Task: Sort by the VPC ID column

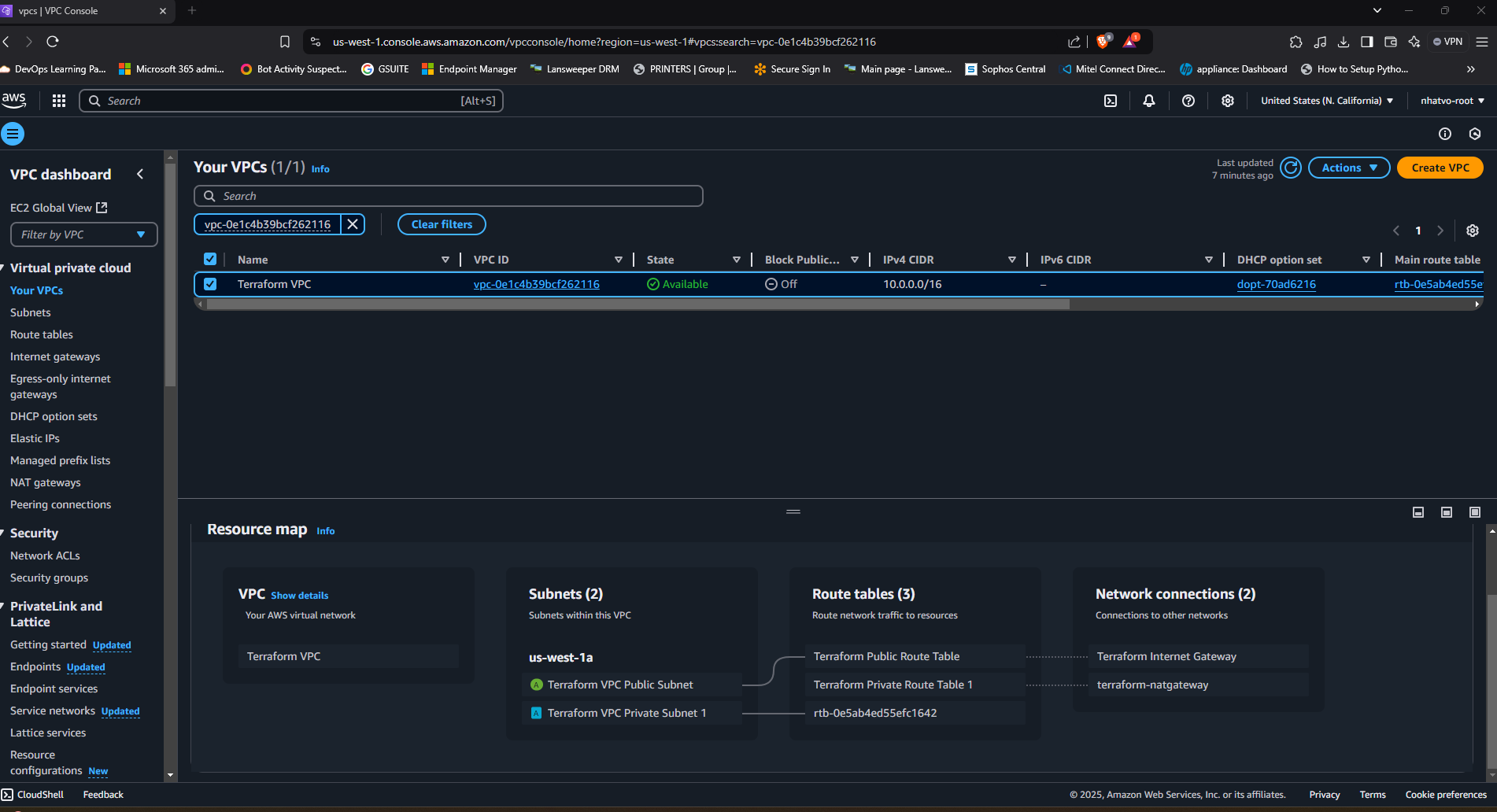Action: (619, 260)
